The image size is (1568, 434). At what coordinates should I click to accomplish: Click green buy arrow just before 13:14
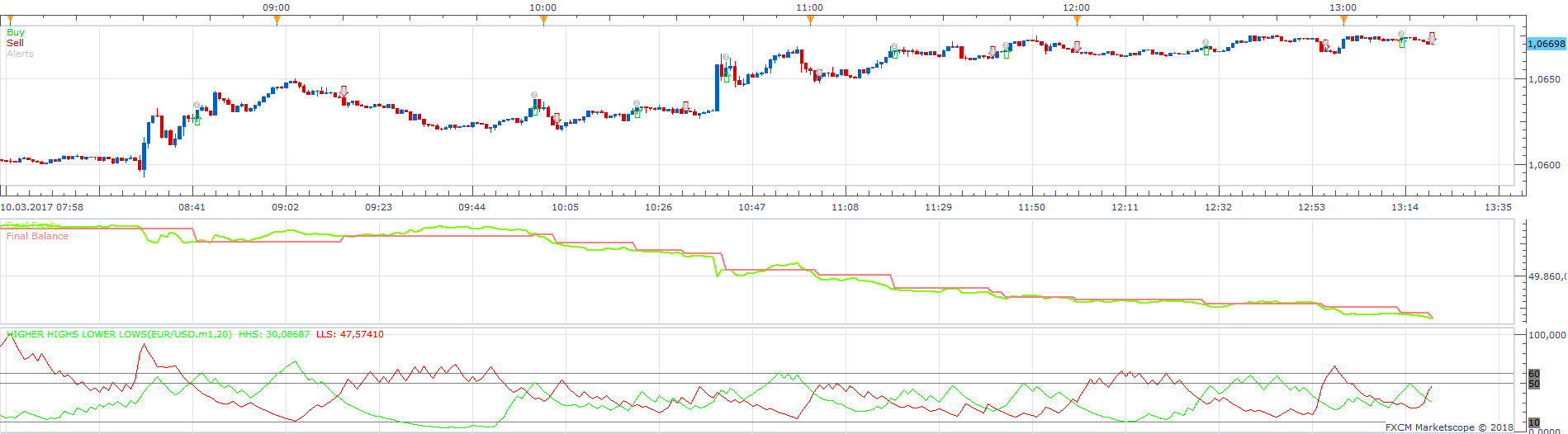[1401, 42]
